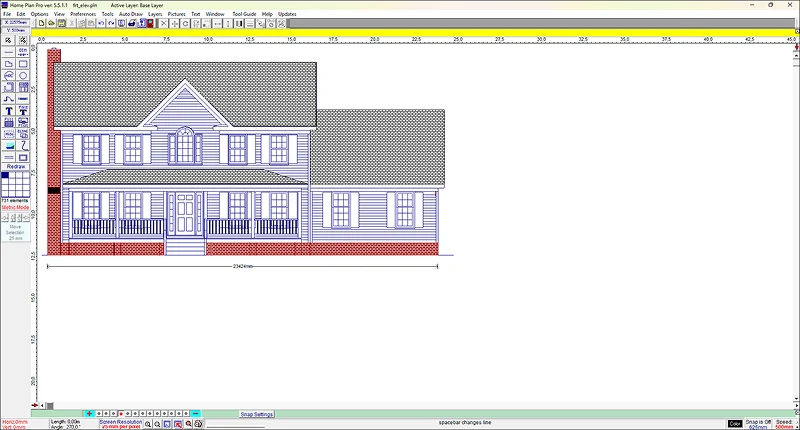Select the freehand hook curve tool

(x=23, y=146)
